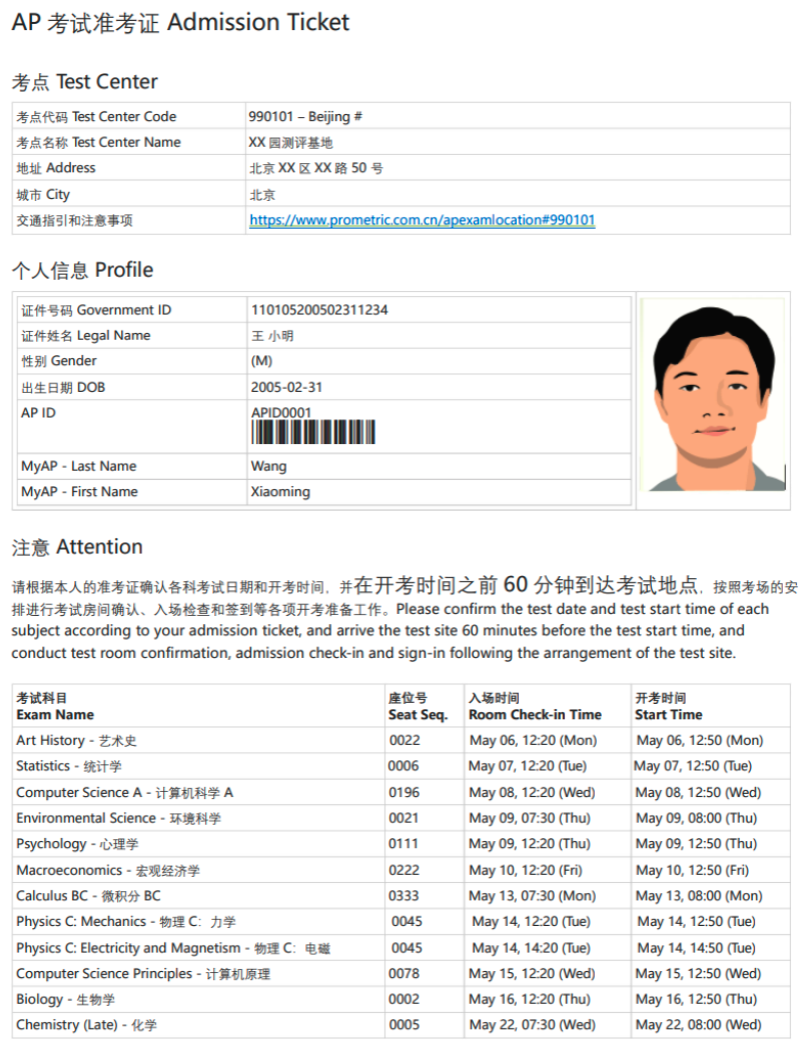Click the candidate's portrait photo
806x1054 pixels.
[x=713, y=396]
